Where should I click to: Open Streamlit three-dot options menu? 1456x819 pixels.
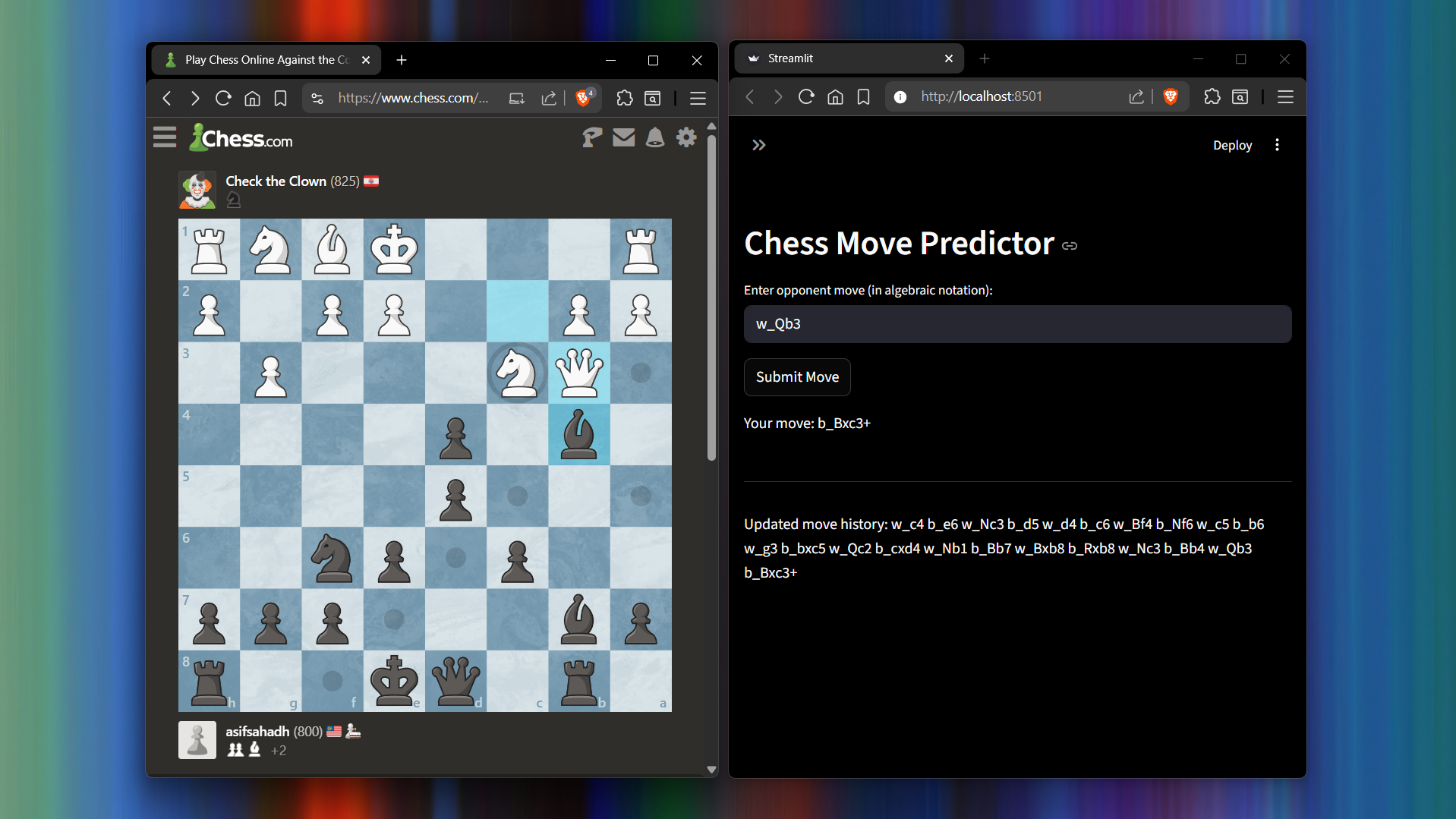pos(1277,145)
